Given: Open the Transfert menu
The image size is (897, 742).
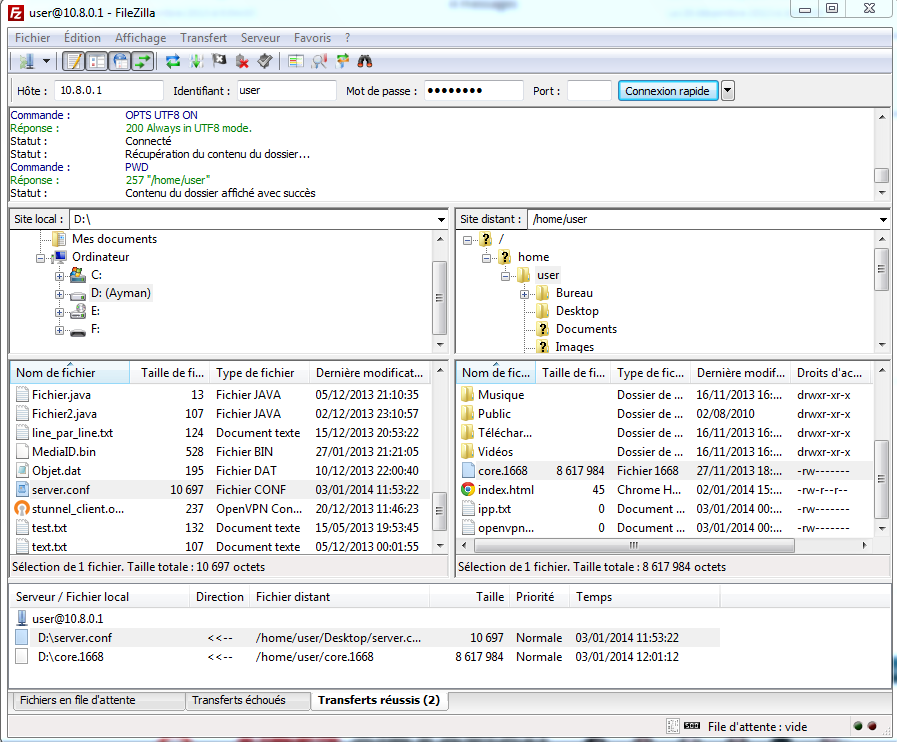Looking at the screenshot, I should (x=203, y=38).
